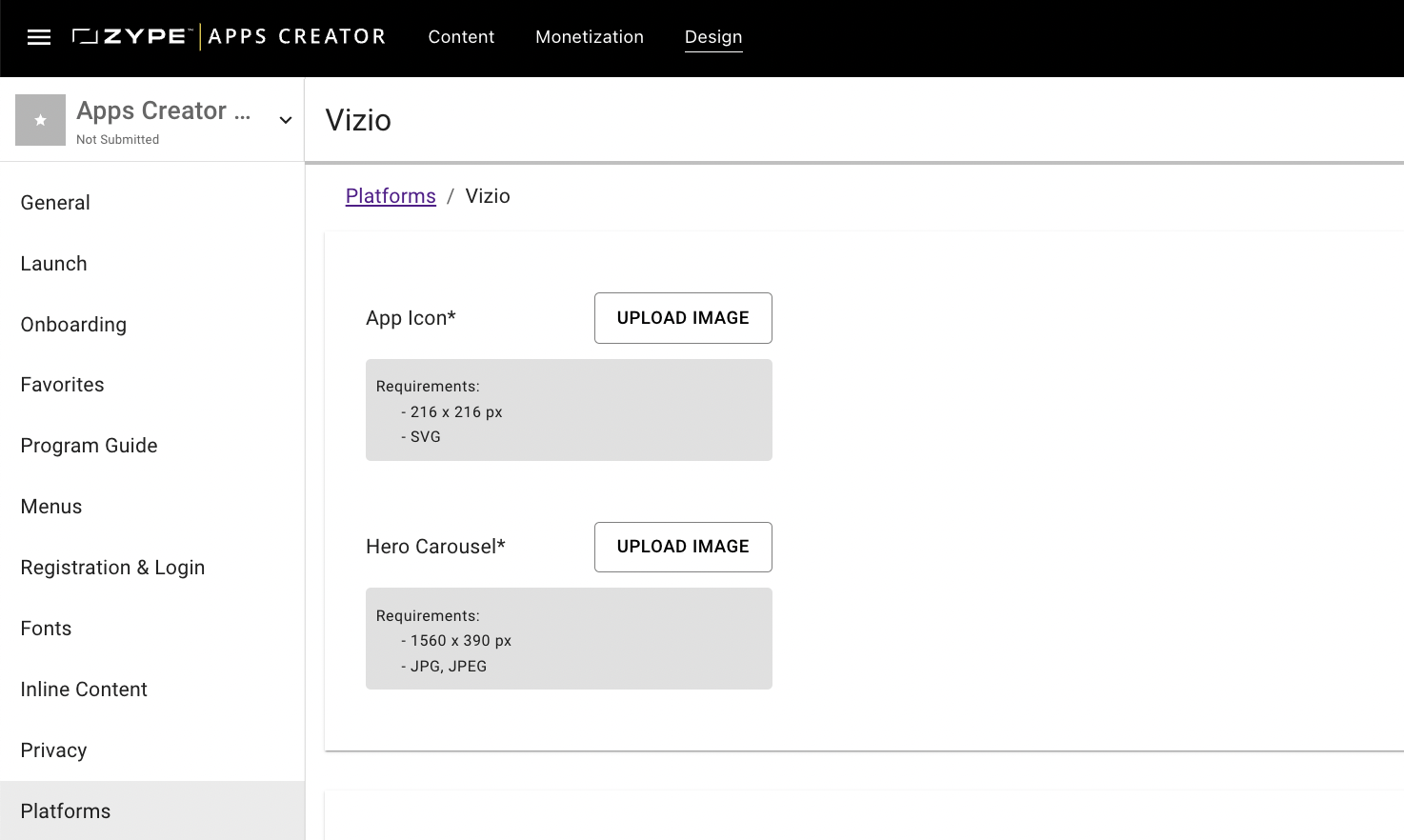Click the 'App Icon*' label
This screenshot has height=840, width=1404.
coord(411,318)
